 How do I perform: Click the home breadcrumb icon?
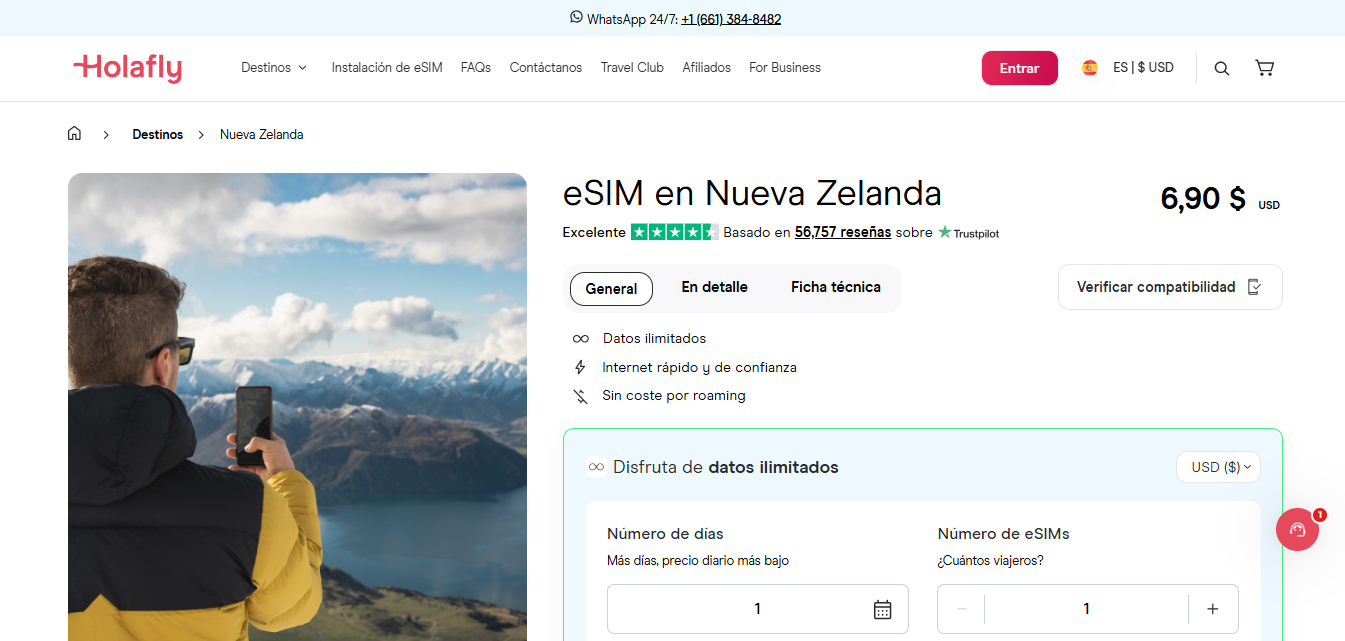point(74,133)
